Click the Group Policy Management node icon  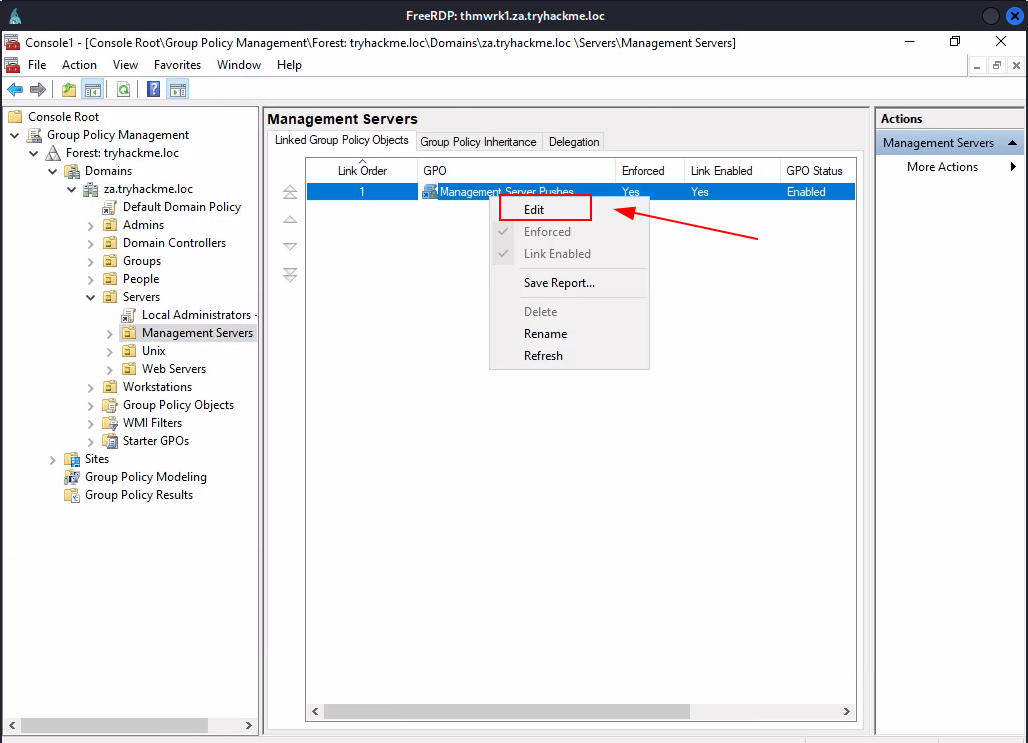[x=34, y=135]
